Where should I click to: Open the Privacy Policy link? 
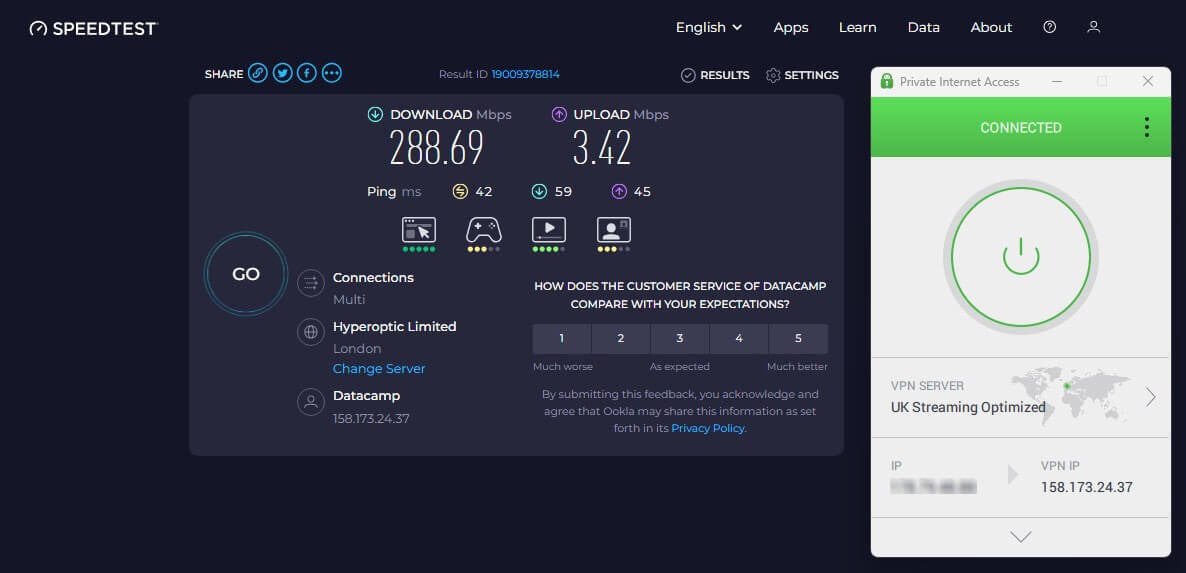708,428
